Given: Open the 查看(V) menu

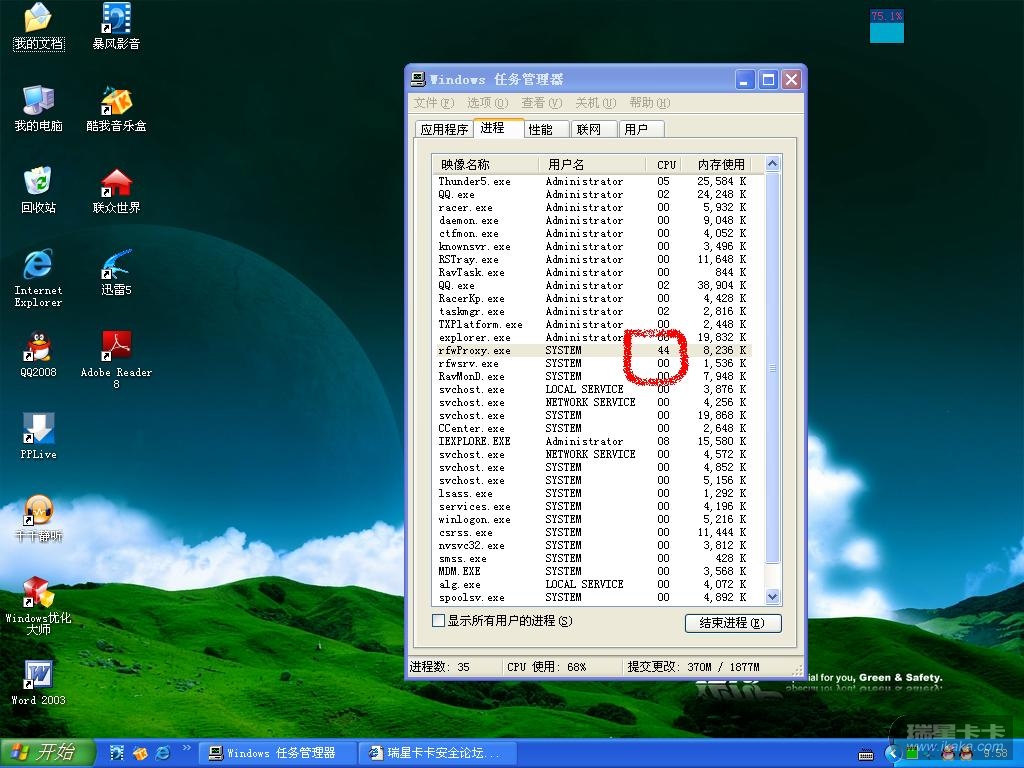Looking at the screenshot, I should pyautogui.click(x=540, y=103).
